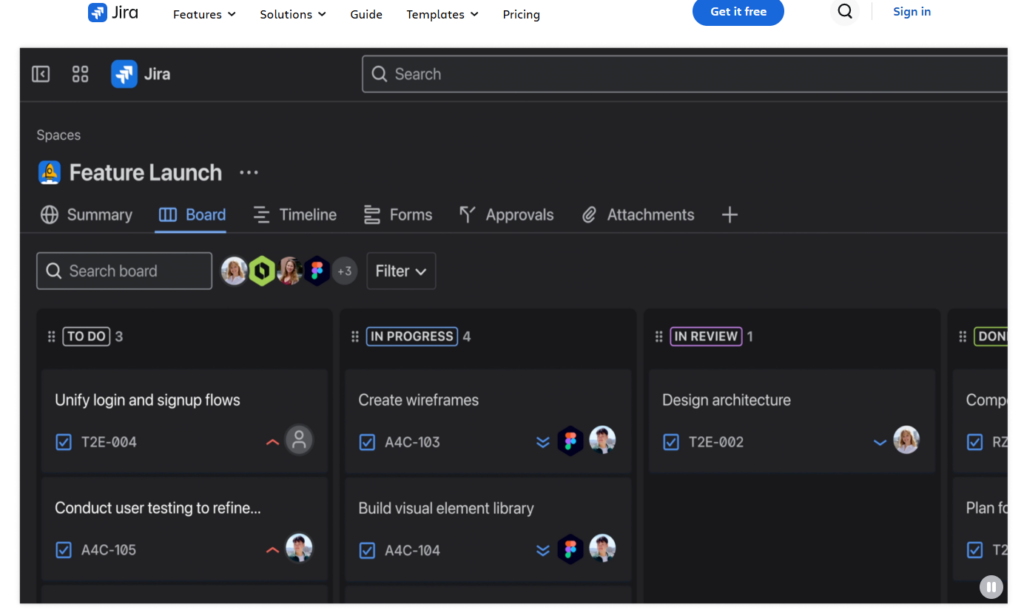Click the Get it free button
The width and height of the screenshot is (1024, 610).
(738, 12)
